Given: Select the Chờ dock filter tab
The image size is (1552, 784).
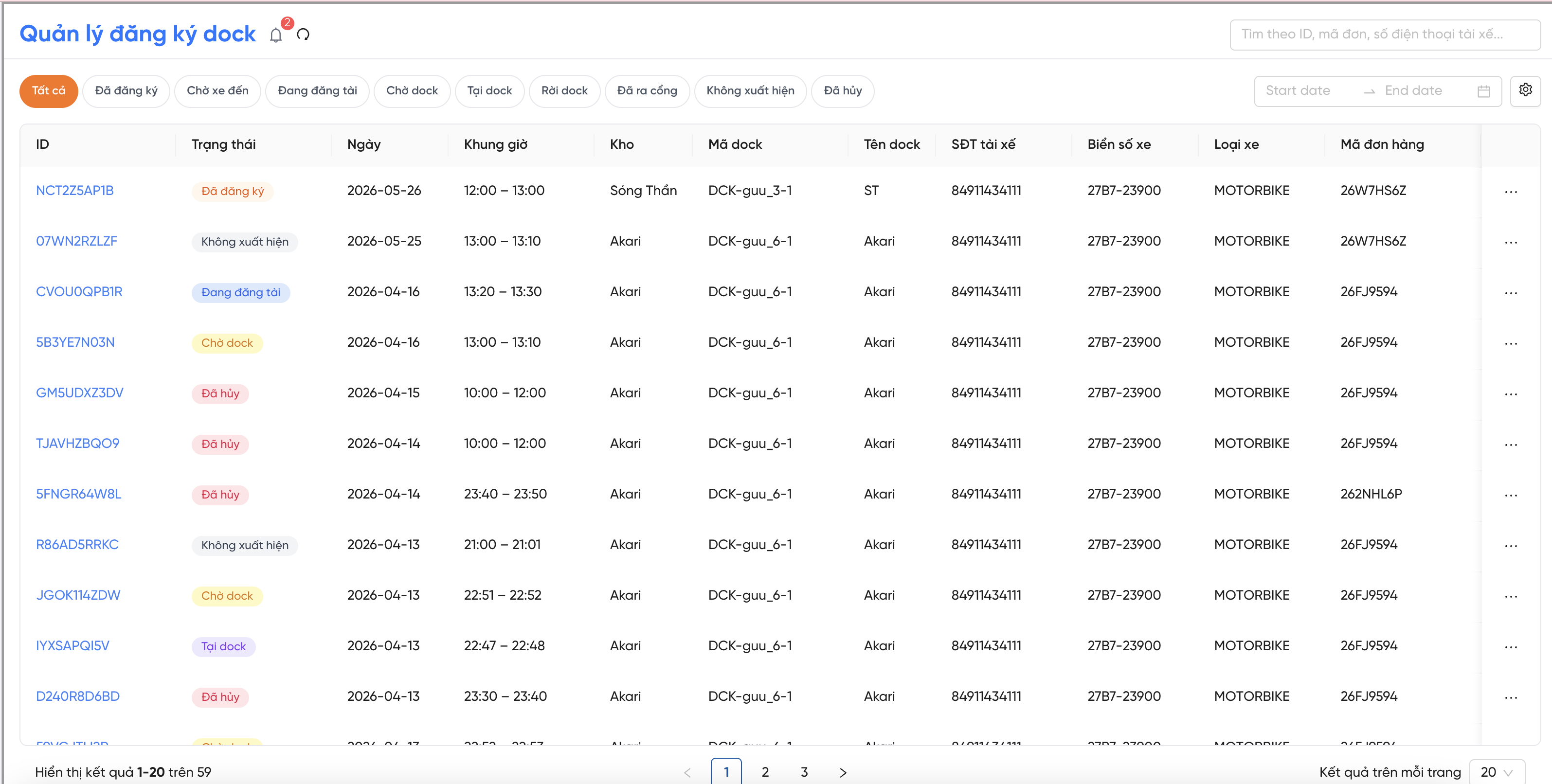Looking at the screenshot, I should click(x=412, y=91).
